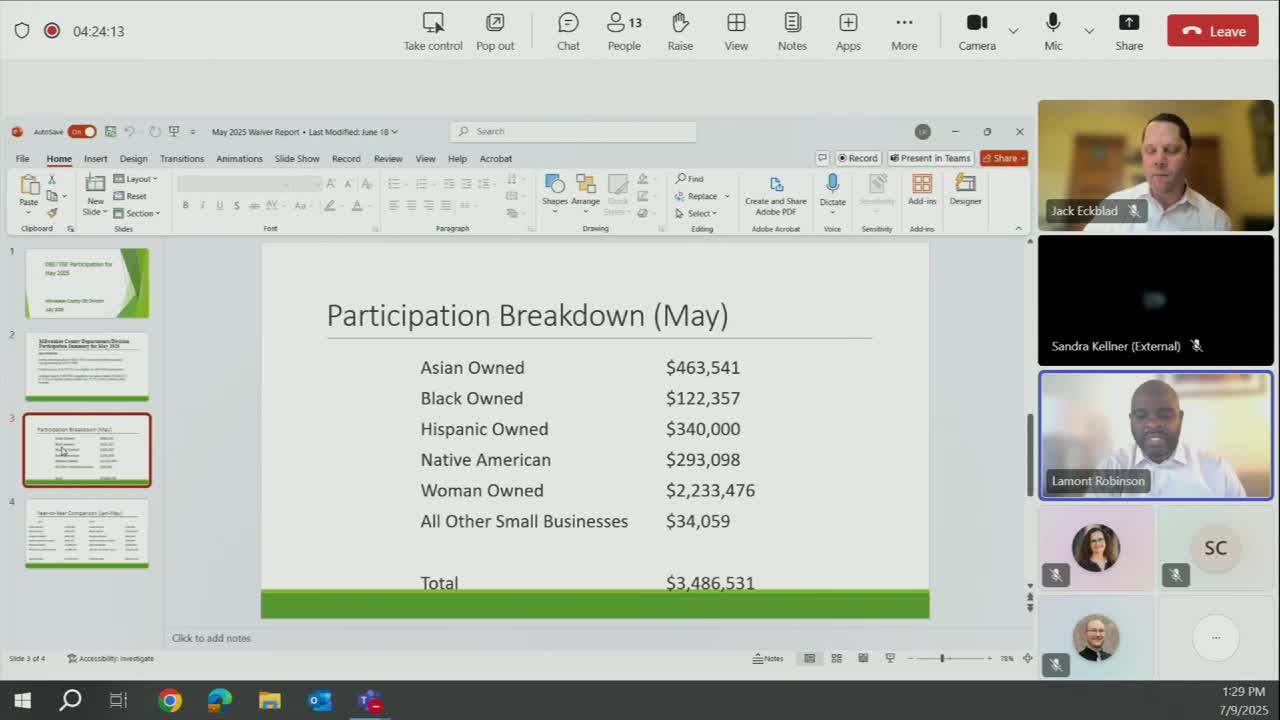Open Google Chrome from the taskbar
1280x720 pixels.
(x=170, y=701)
